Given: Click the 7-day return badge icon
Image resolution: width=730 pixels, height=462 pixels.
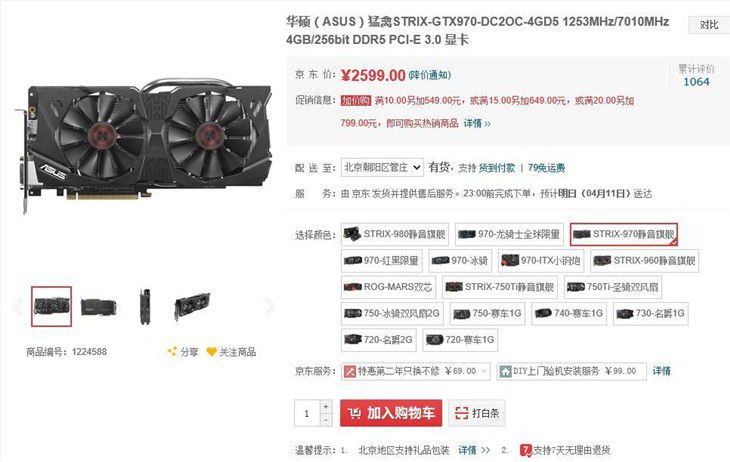Looking at the screenshot, I should [526, 450].
